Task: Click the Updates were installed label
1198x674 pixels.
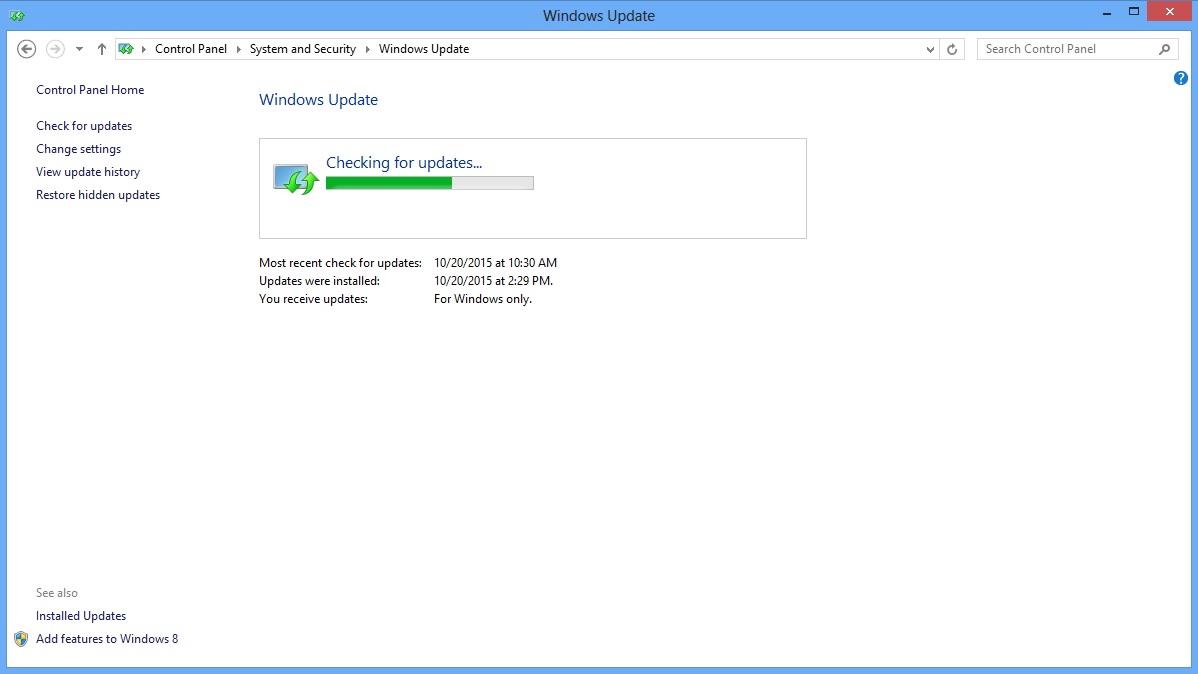Action: point(319,280)
